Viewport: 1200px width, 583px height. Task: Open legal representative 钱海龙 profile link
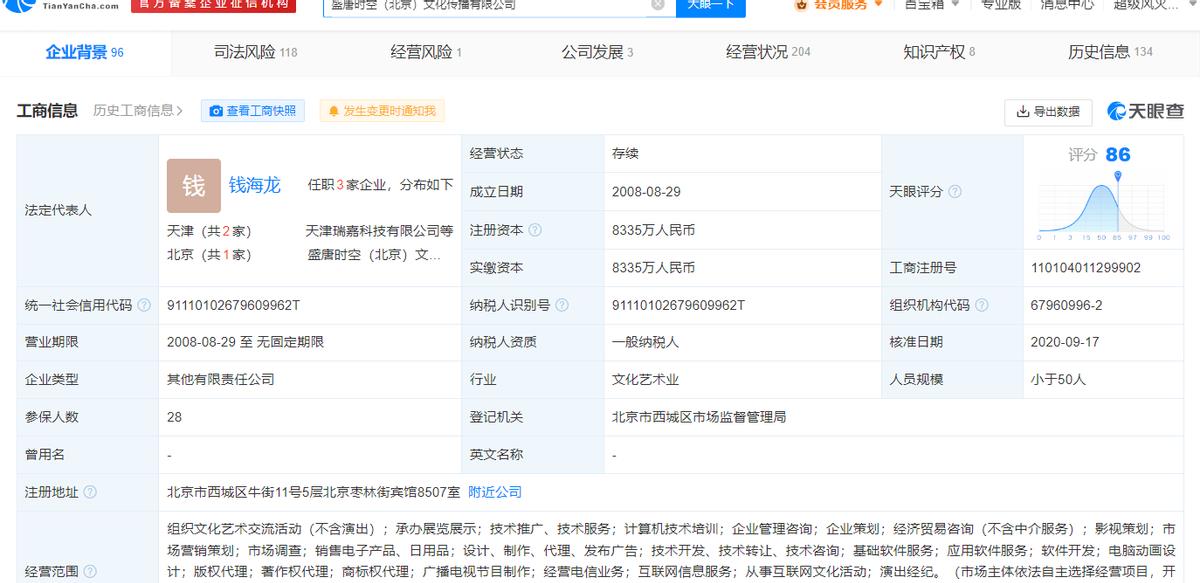(x=255, y=185)
